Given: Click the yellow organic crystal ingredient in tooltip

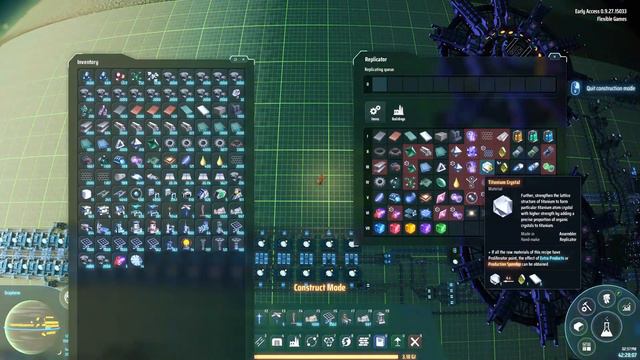Looking at the screenshot, I should click(522, 279).
